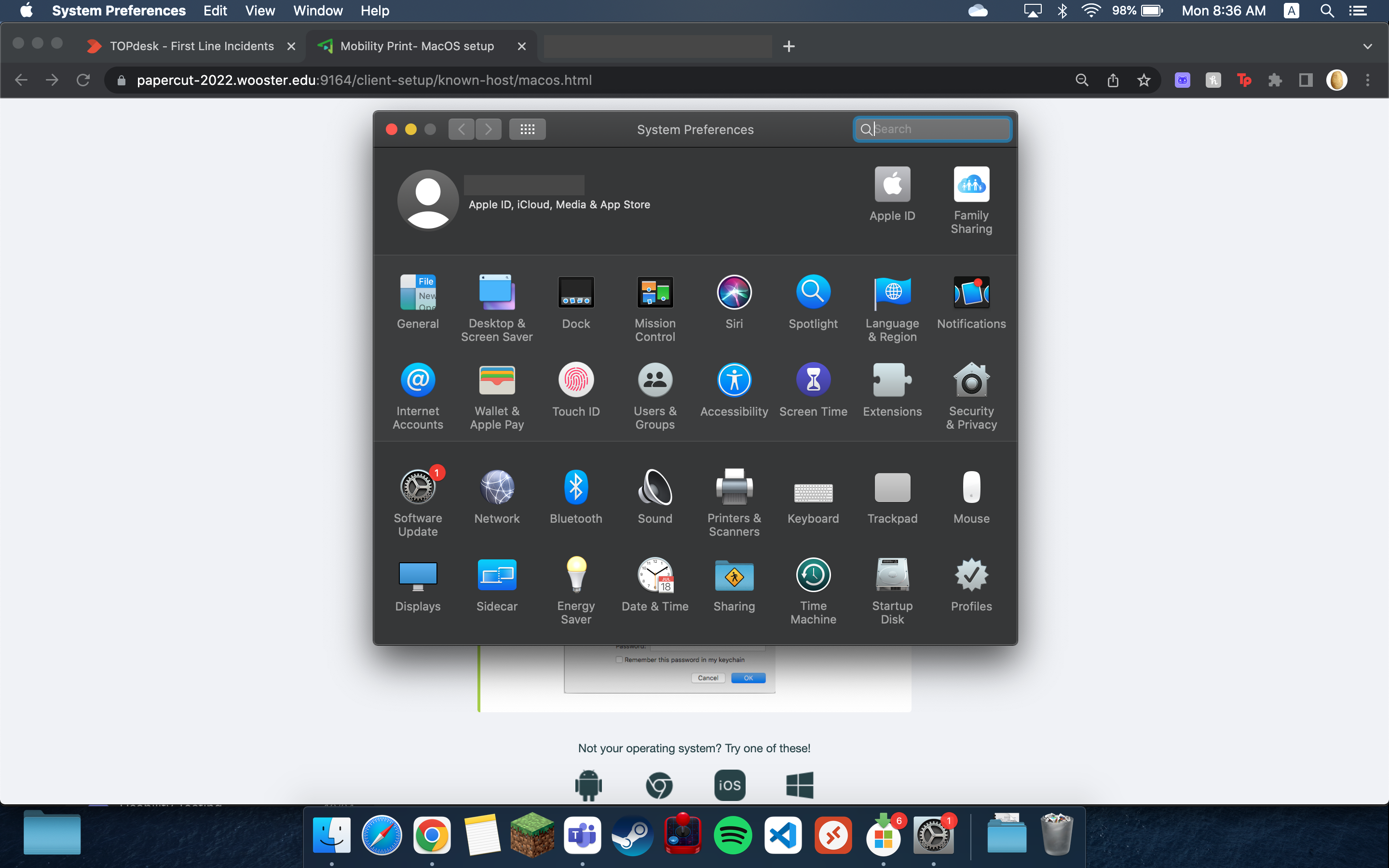
Task: Open the Edit menu
Action: coord(215,11)
